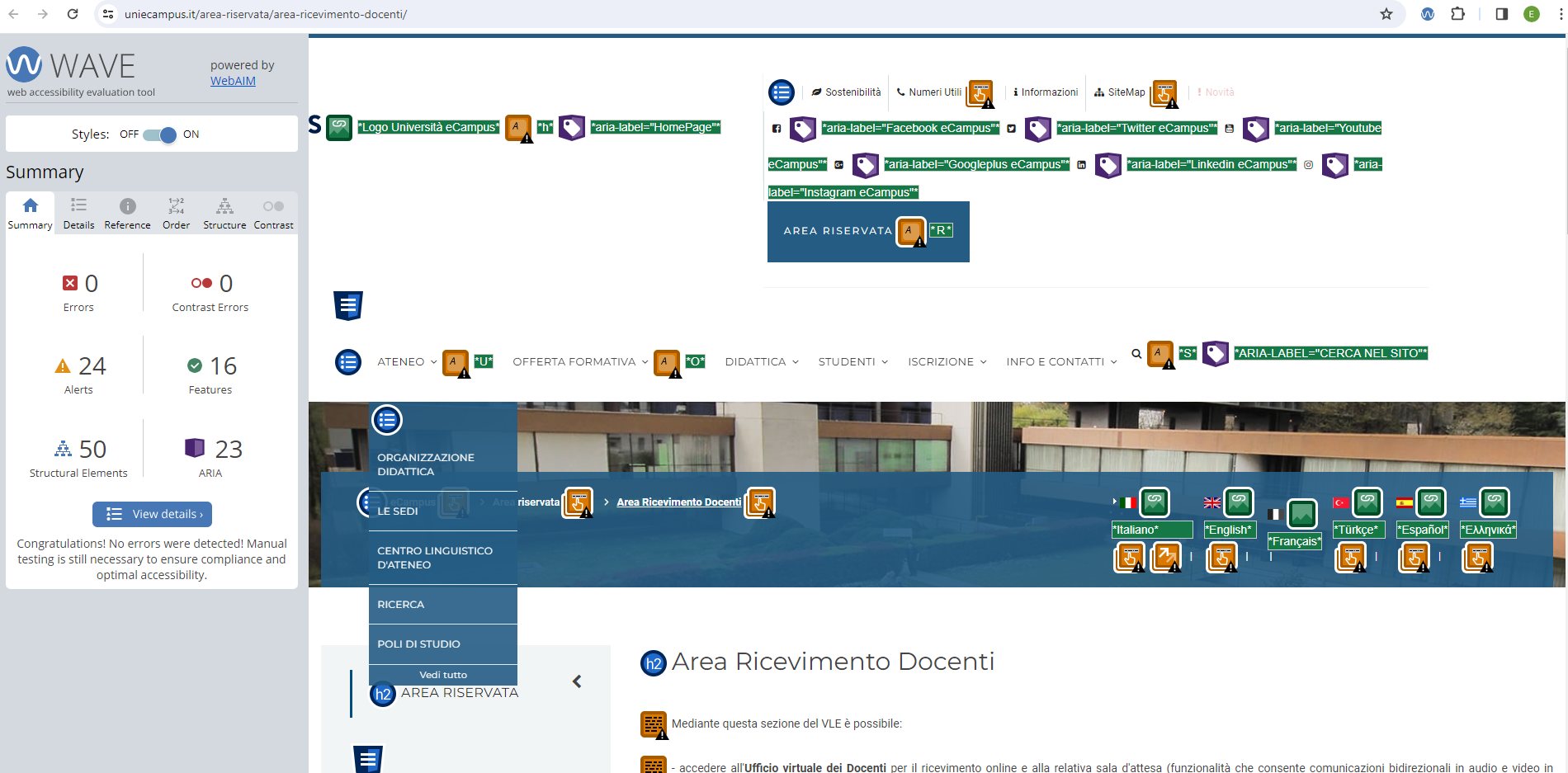The image size is (1568, 773).
Task: Open the browser profile avatar
Action: click(x=1532, y=14)
